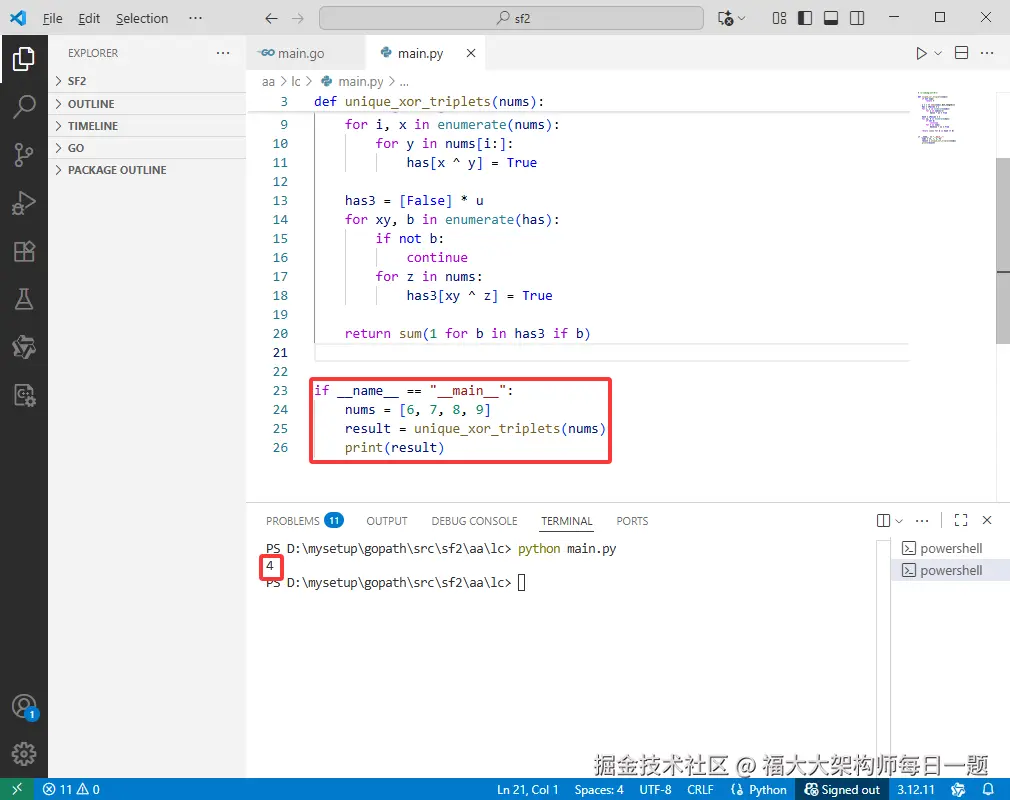This screenshot has width=1010, height=800.
Task: Change indentation via Spaces: 4
Action: tap(599, 789)
